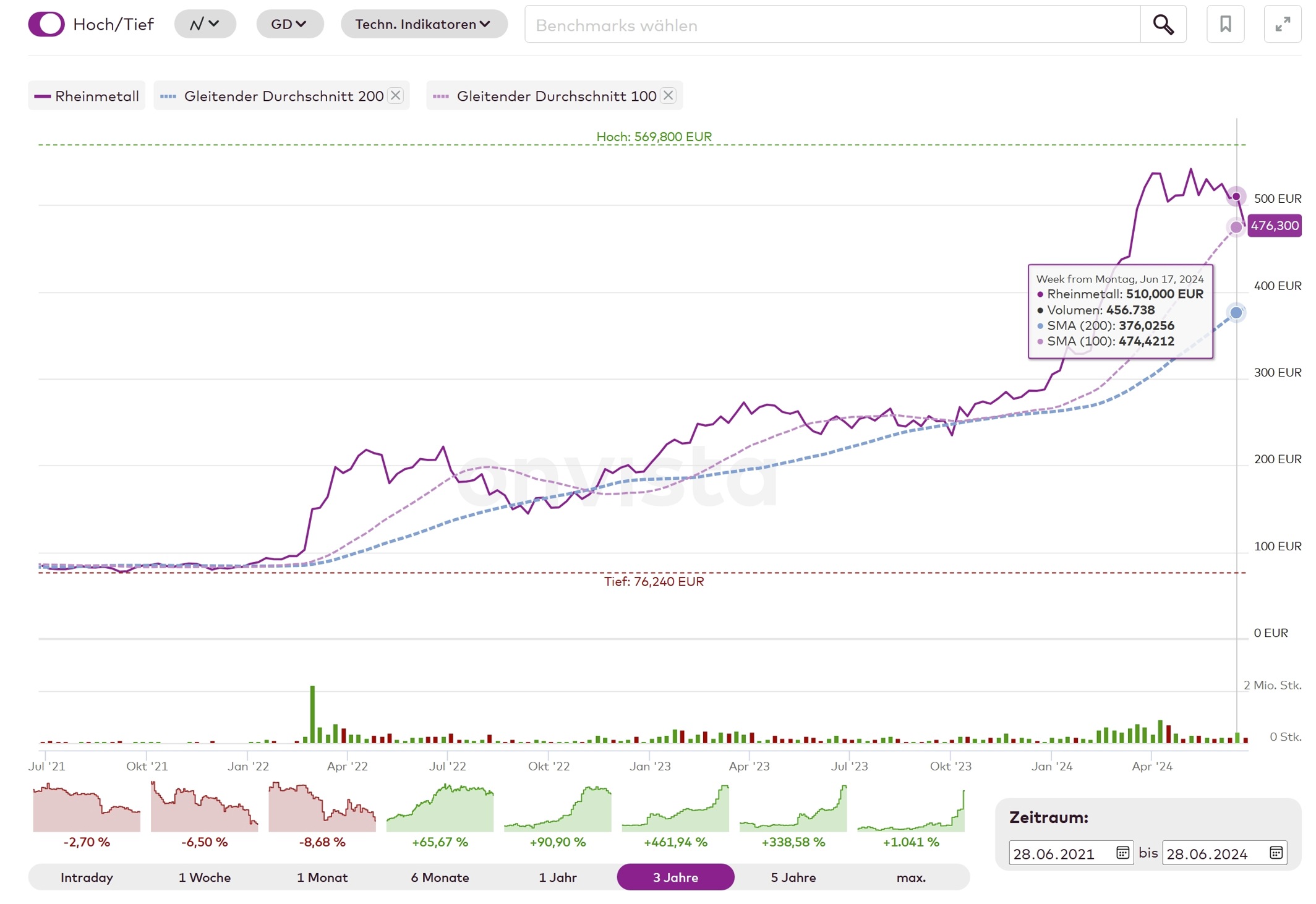Click the SMA 200 blue marker dot
Viewport: 1316px width, 904px height.
pos(1236,313)
